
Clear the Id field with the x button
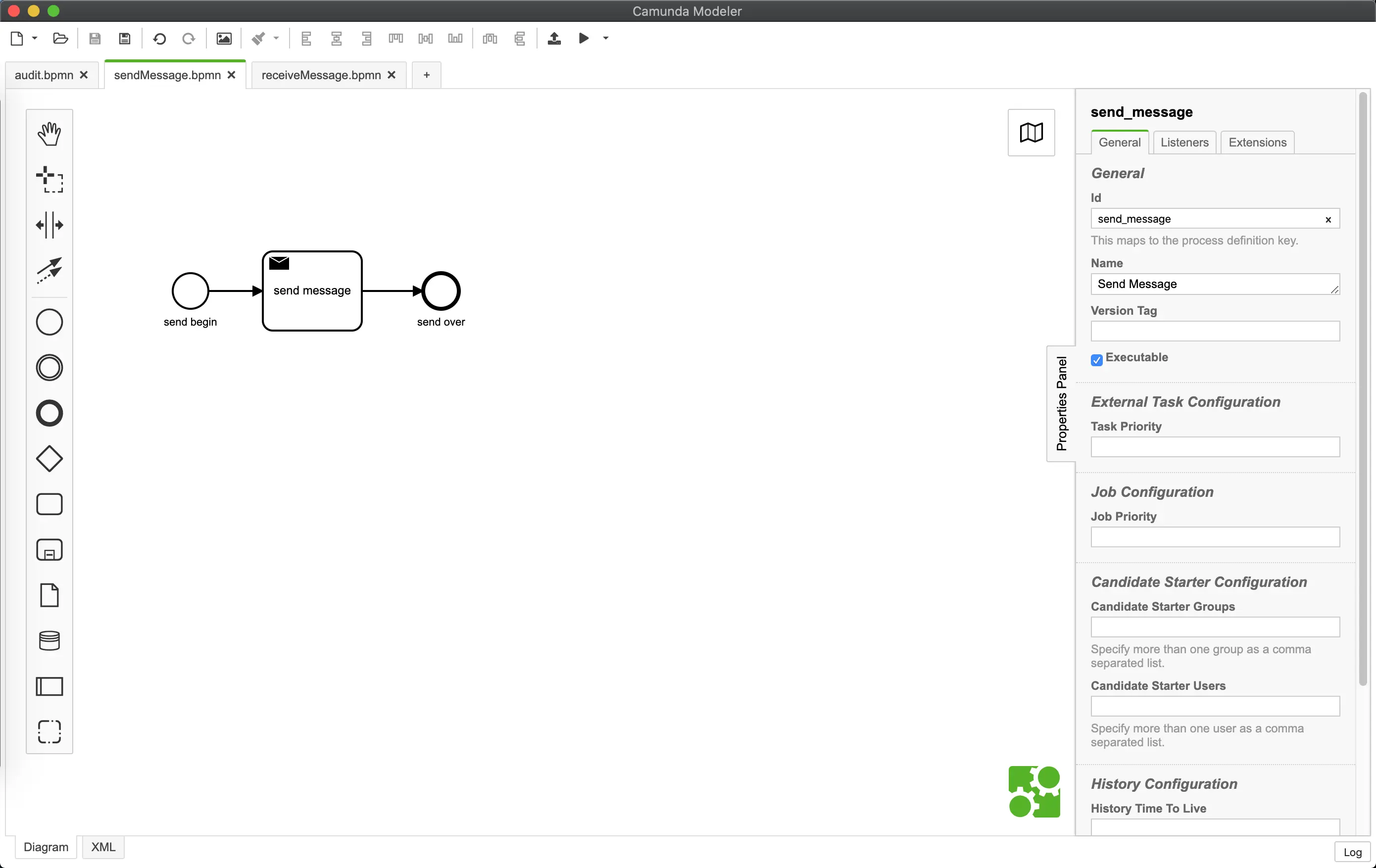click(1328, 219)
